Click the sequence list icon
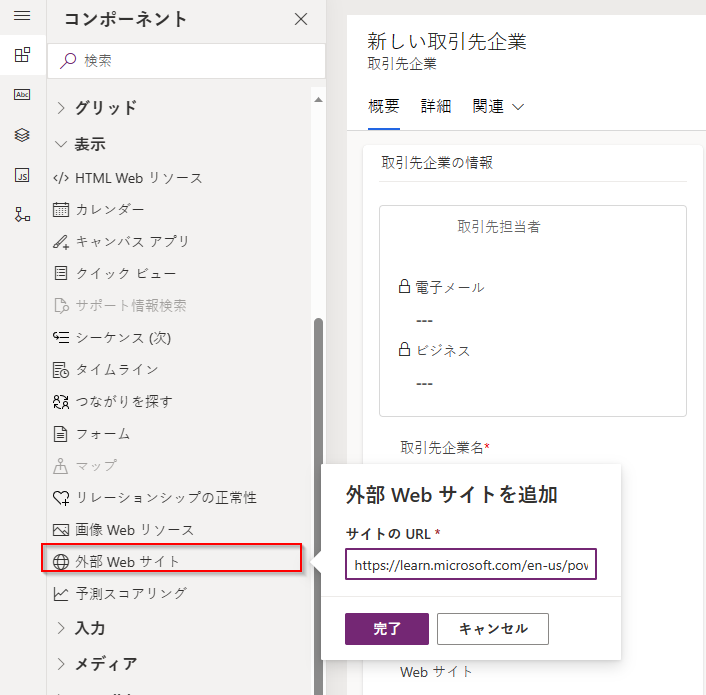The image size is (706, 695). (x=61, y=337)
